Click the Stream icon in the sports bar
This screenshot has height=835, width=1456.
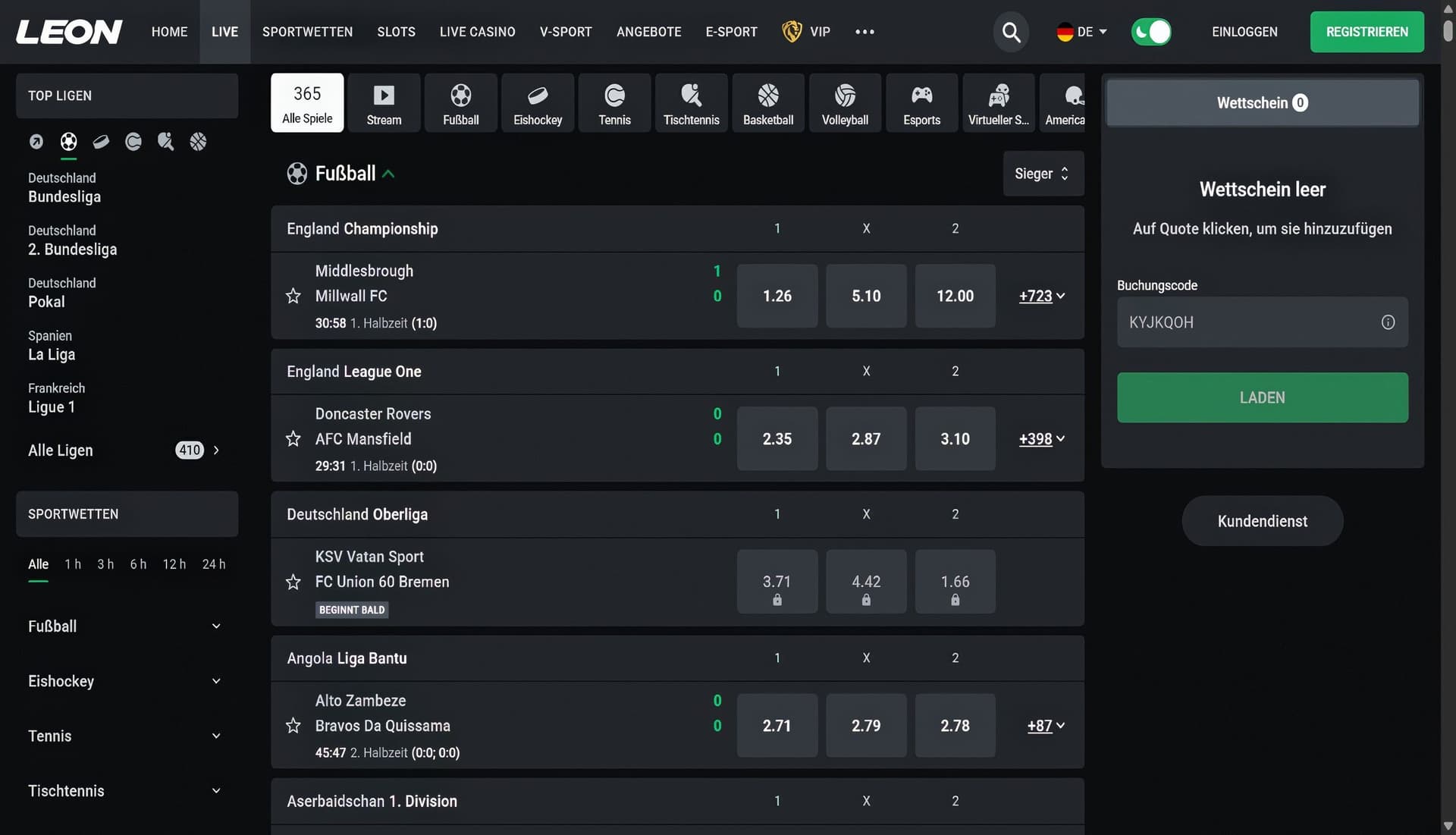[x=384, y=102]
